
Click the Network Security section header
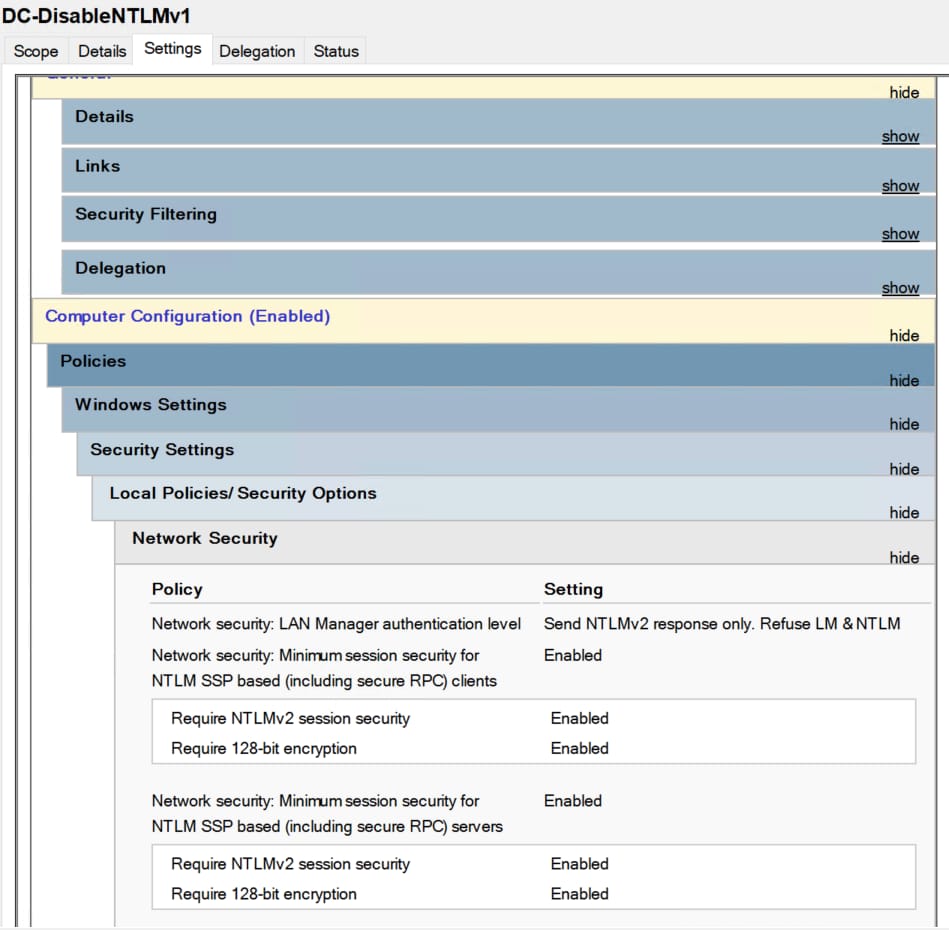click(205, 538)
